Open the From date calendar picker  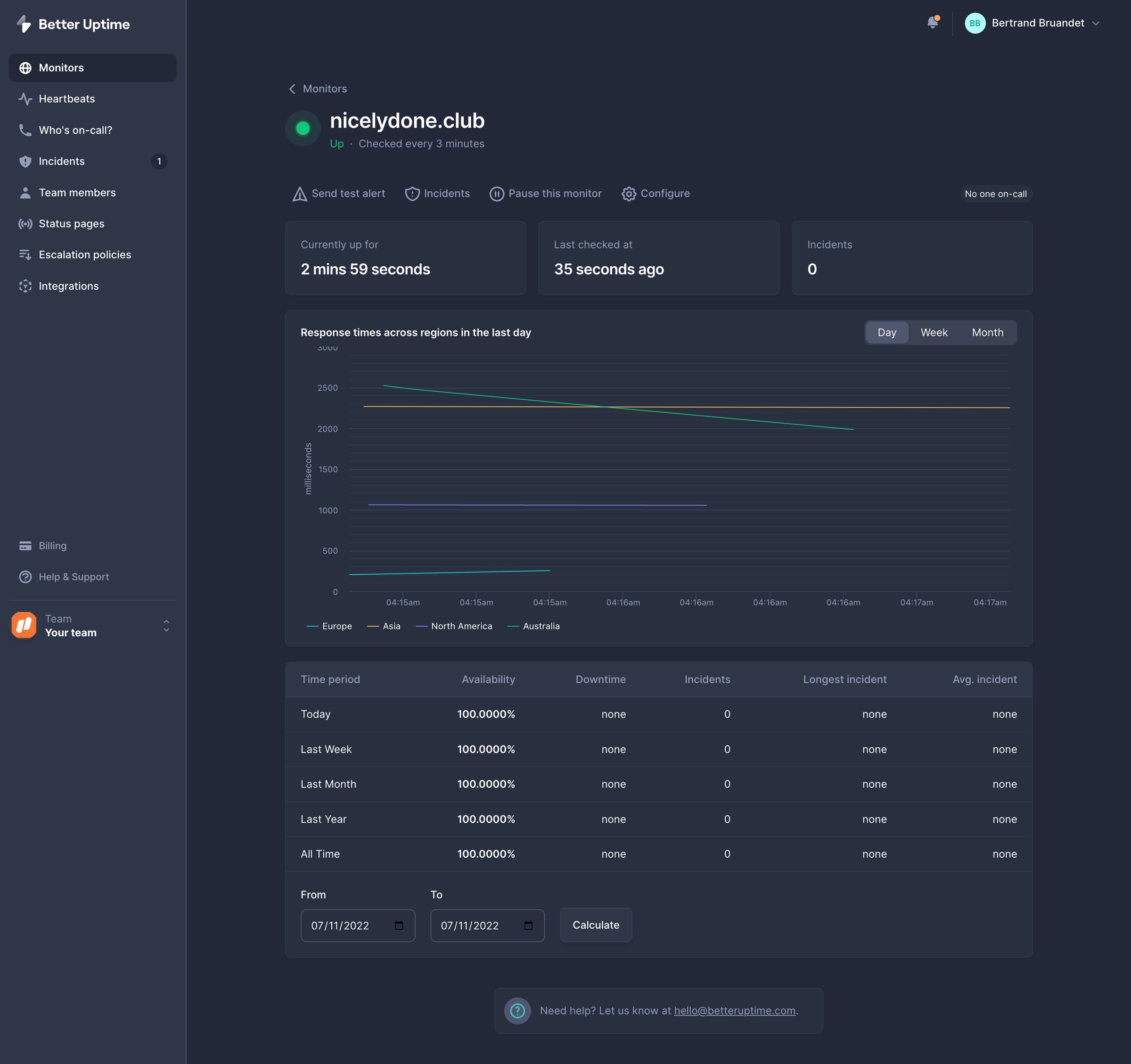(399, 926)
